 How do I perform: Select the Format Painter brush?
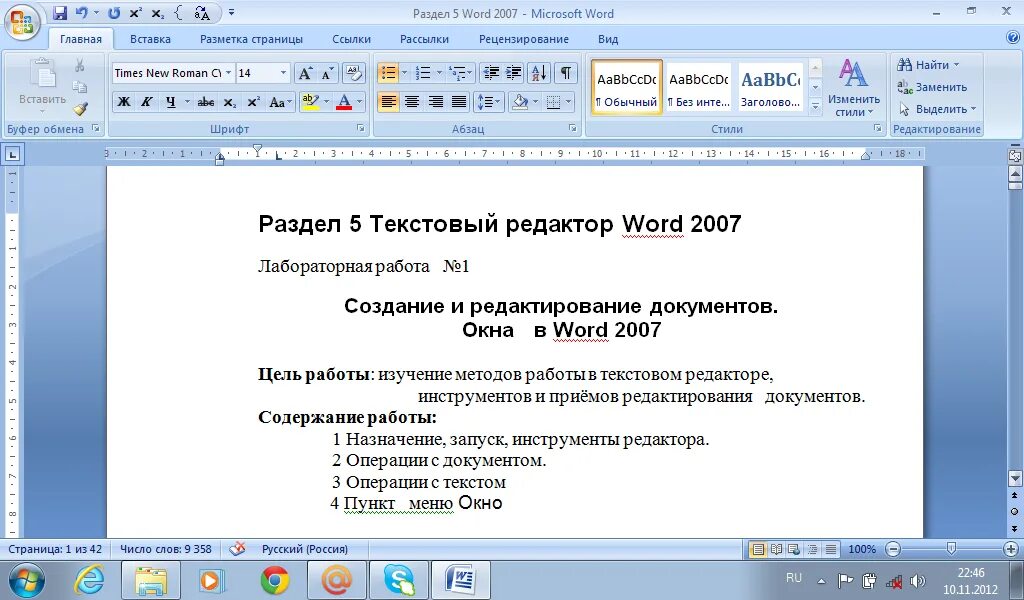click(x=80, y=108)
